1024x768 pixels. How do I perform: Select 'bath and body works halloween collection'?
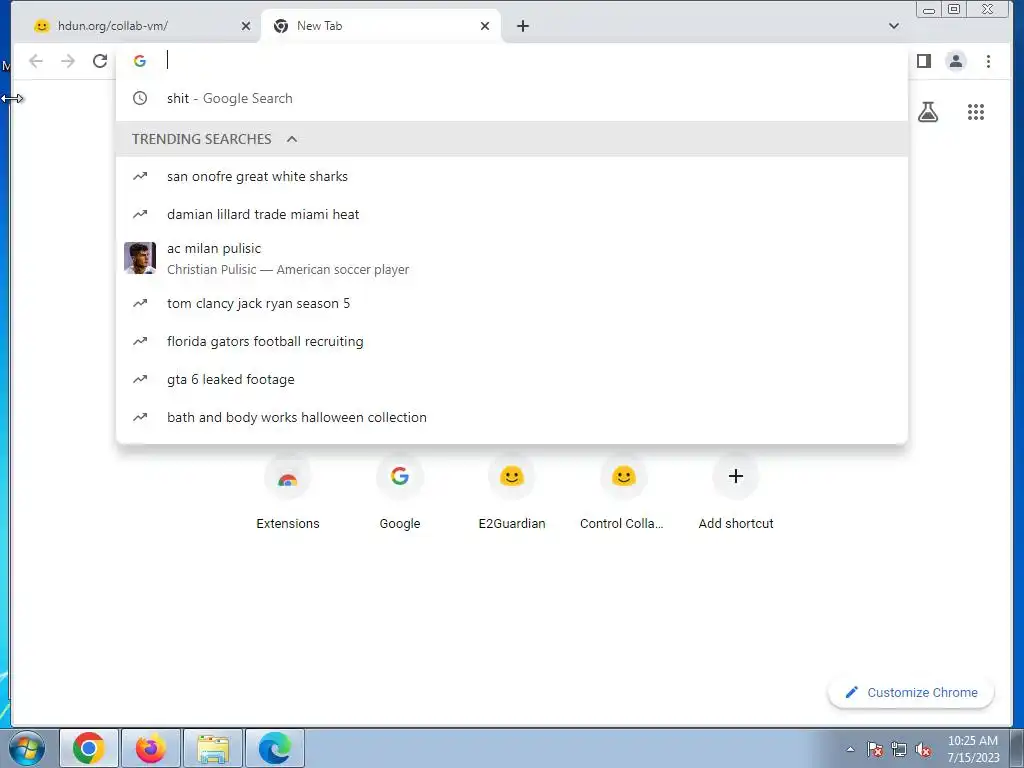pos(512,417)
